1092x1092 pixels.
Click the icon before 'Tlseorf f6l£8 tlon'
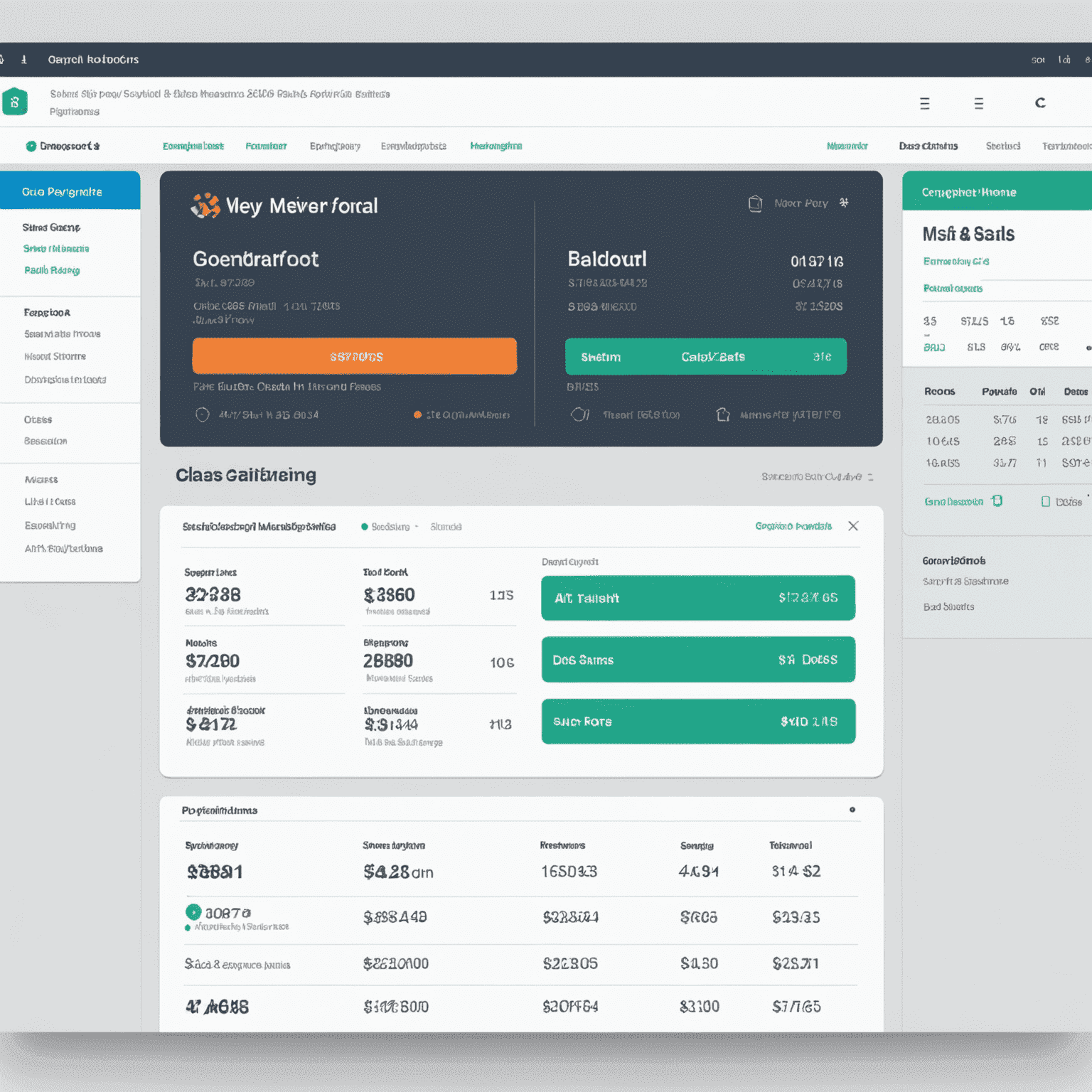(x=580, y=414)
